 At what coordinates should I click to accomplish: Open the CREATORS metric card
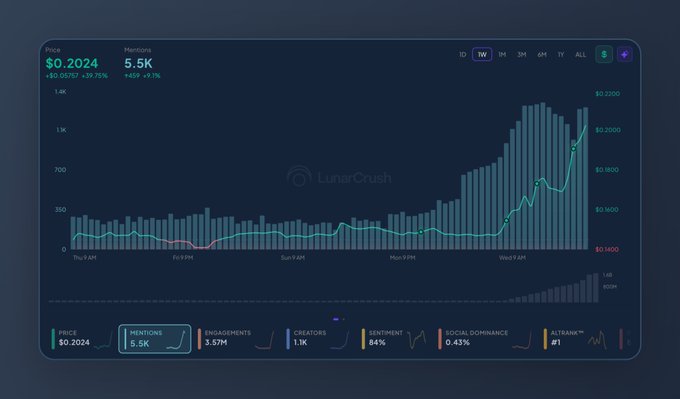coord(317,339)
